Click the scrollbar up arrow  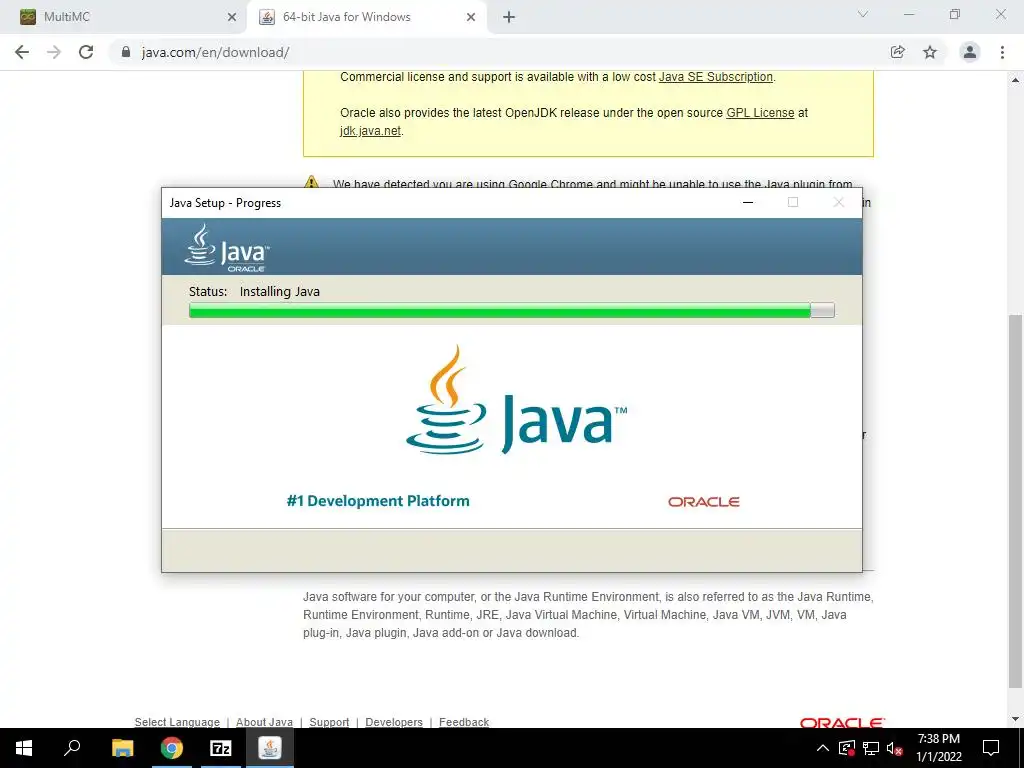1015,80
